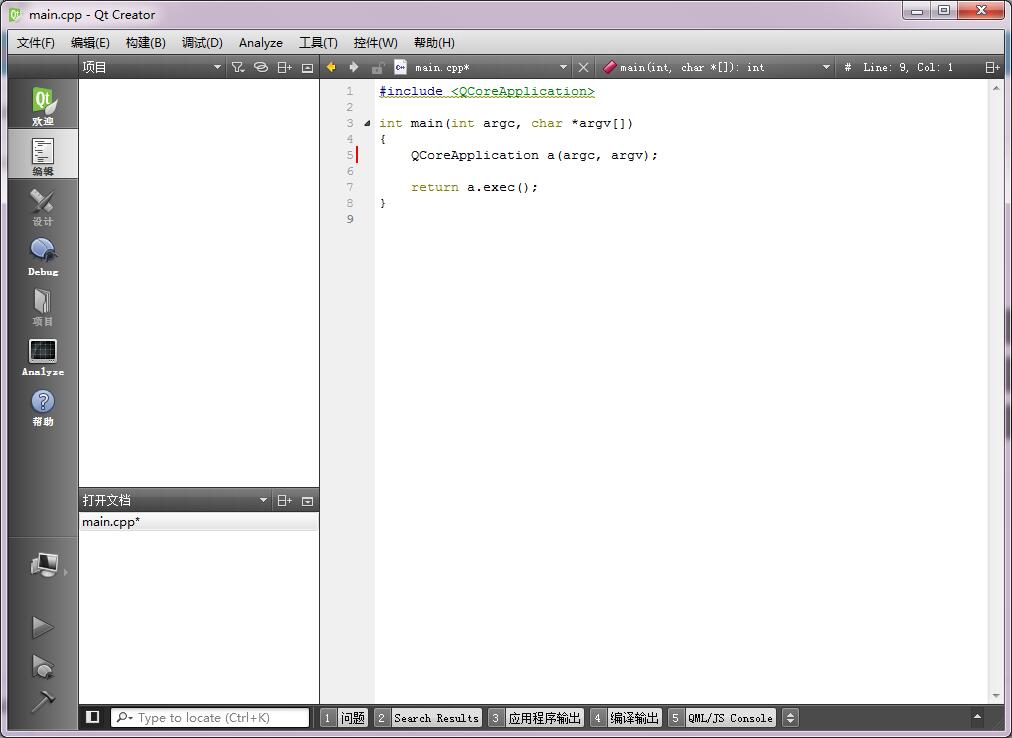Viewport: 1012px width, 738px height.
Task: Open the Analyze mode
Action: [x=43, y=355]
